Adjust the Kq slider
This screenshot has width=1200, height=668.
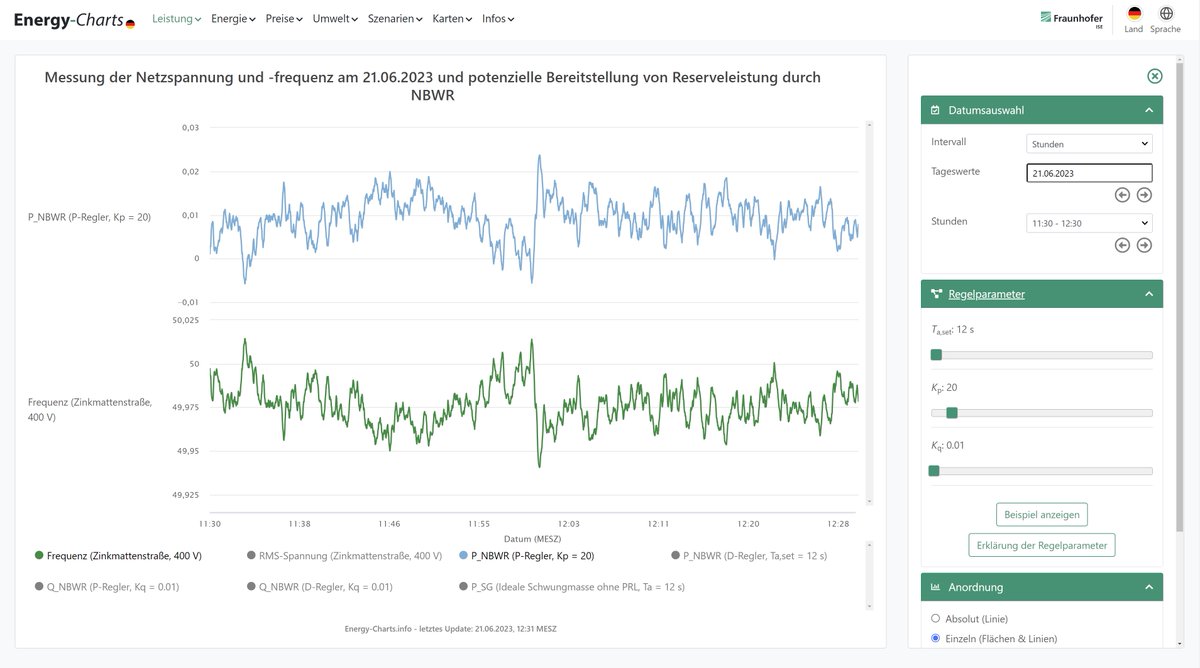pyautogui.click(x=1041, y=471)
